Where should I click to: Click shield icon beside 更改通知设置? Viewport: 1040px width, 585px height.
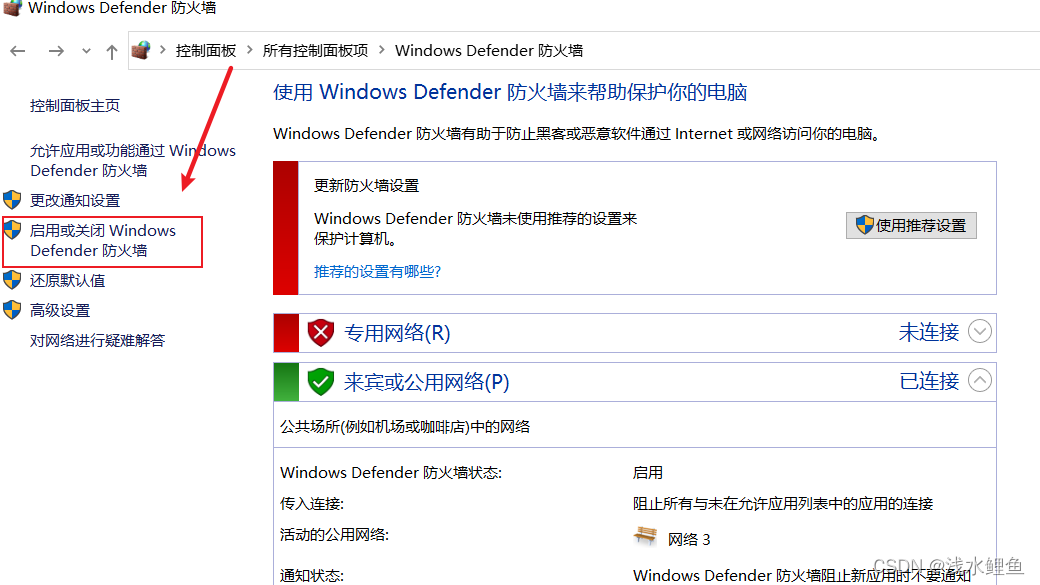coord(13,200)
